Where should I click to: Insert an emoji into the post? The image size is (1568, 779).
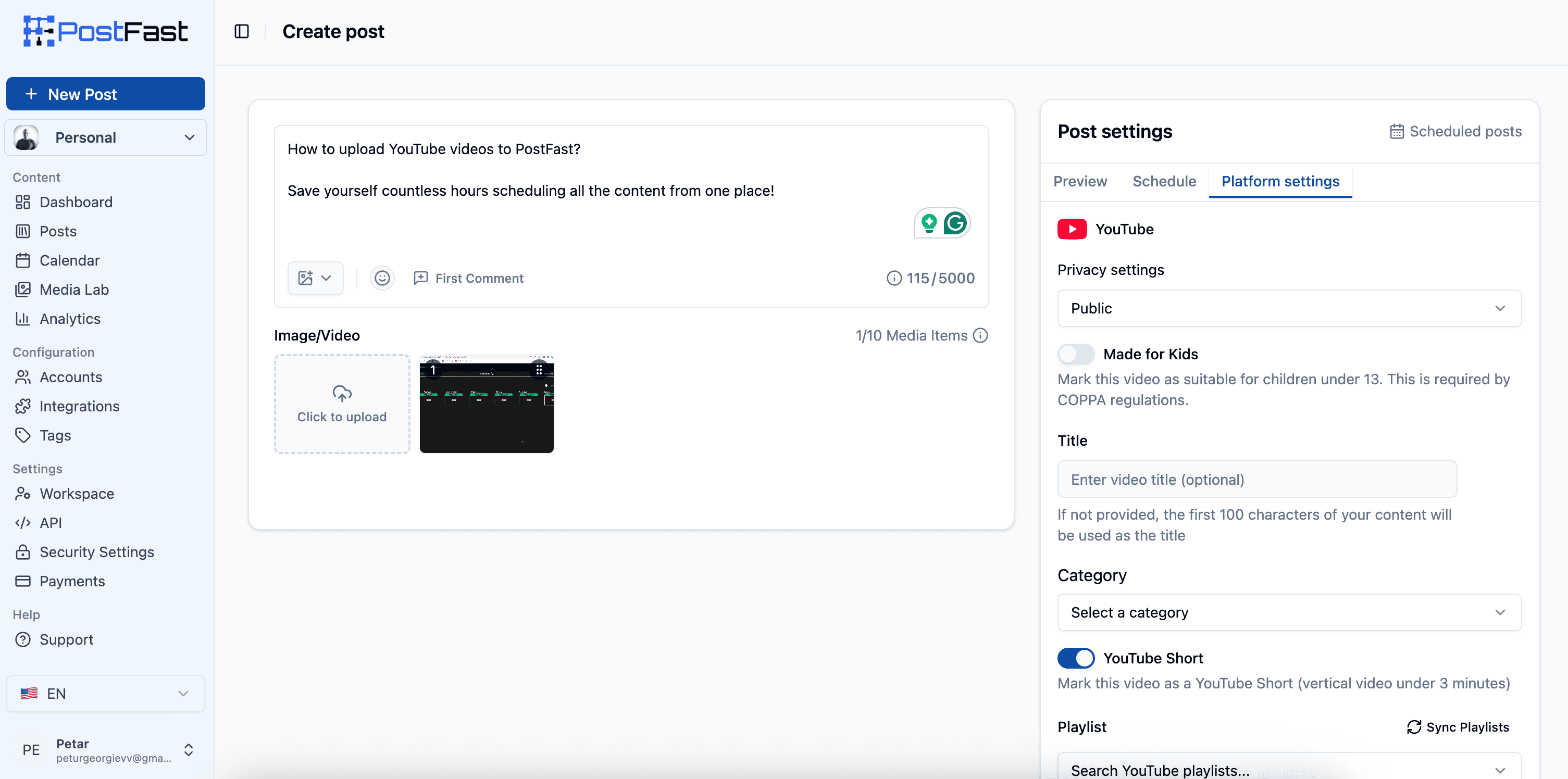[382, 278]
